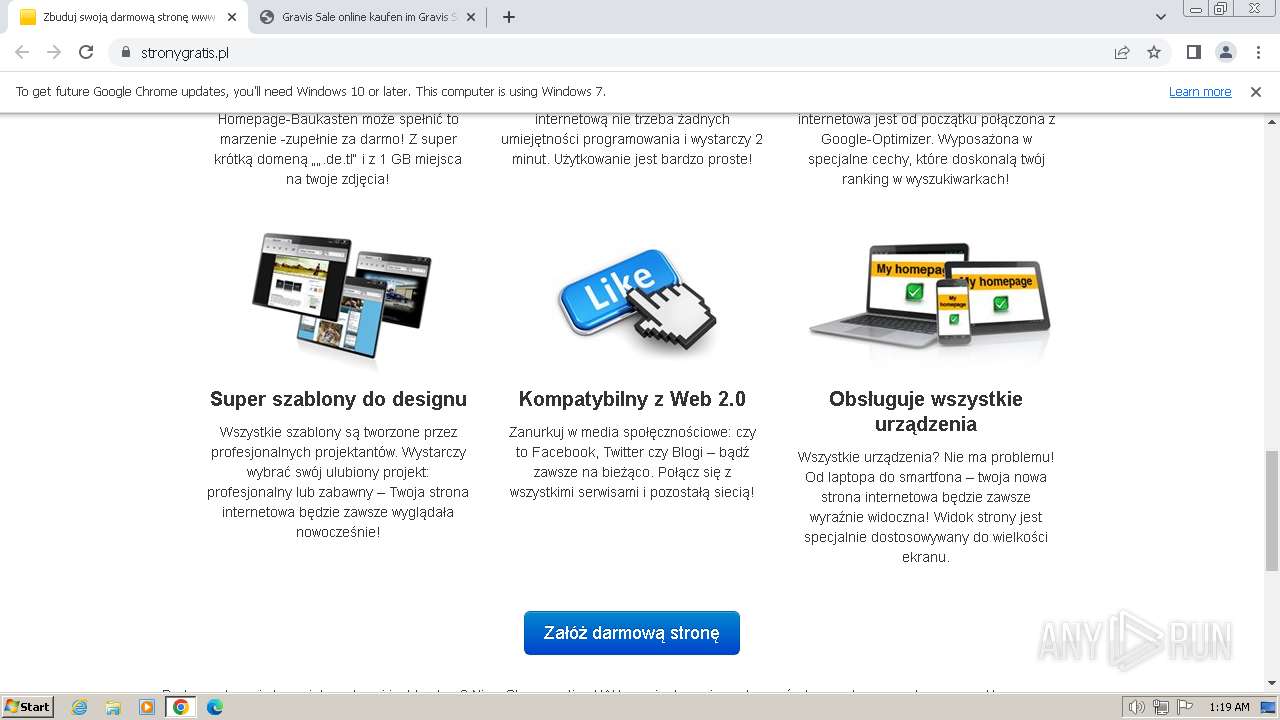Select text Homepage-Baukasten może spełnić
Image resolution: width=1280 pixels, height=720 pixels.
pos(338,119)
